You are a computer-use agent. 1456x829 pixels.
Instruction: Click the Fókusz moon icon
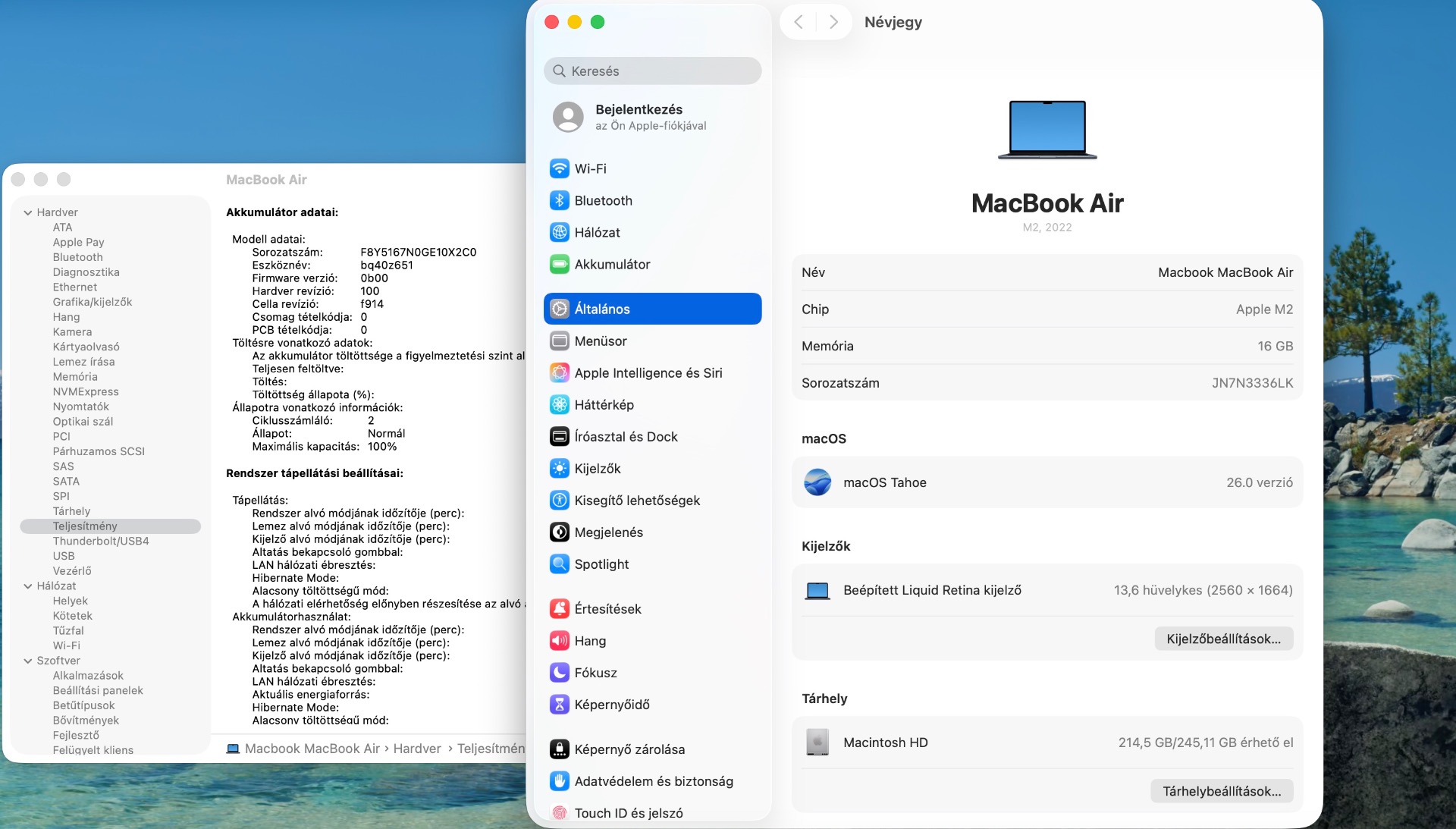[x=560, y=672]
